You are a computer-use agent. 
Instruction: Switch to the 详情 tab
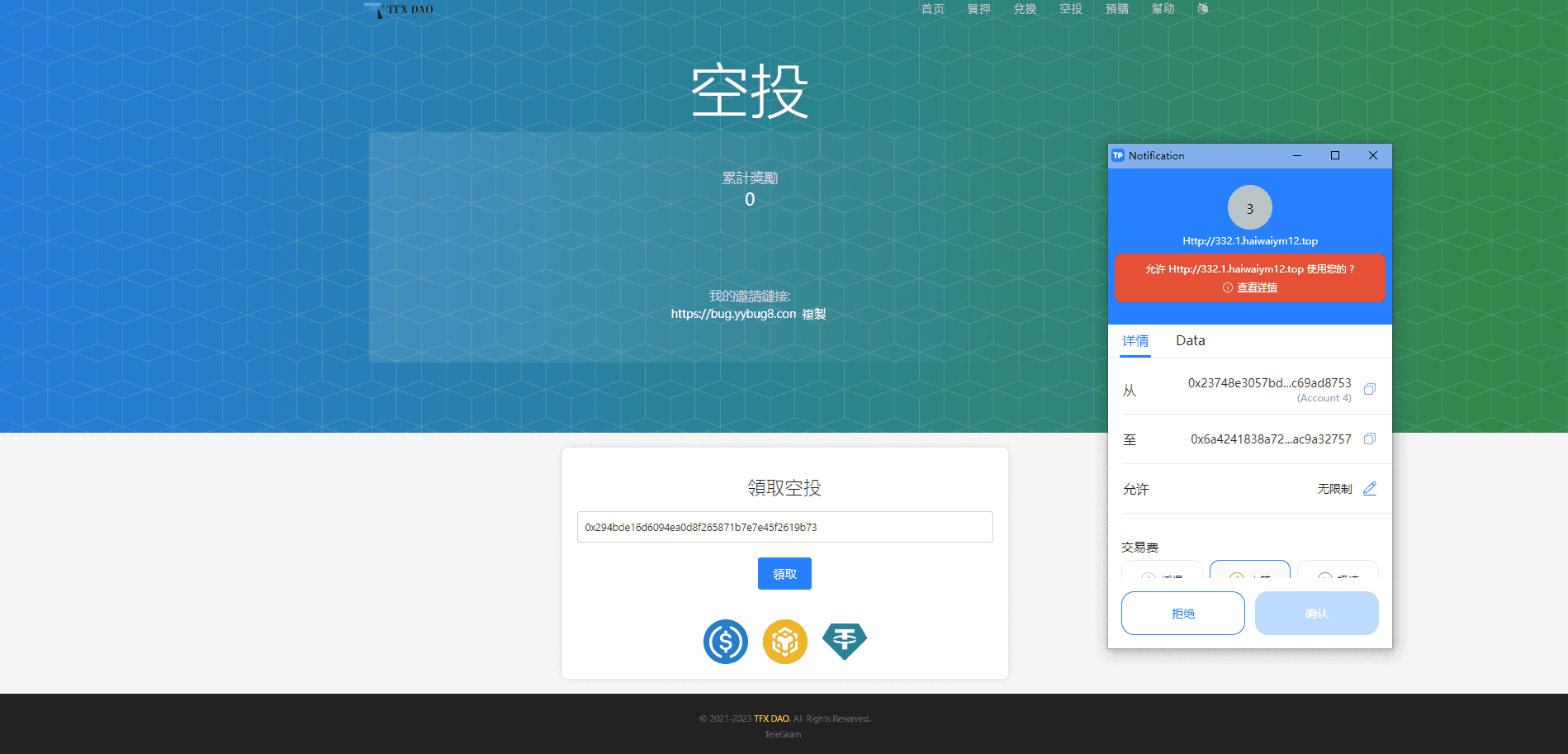[1135, 341]
